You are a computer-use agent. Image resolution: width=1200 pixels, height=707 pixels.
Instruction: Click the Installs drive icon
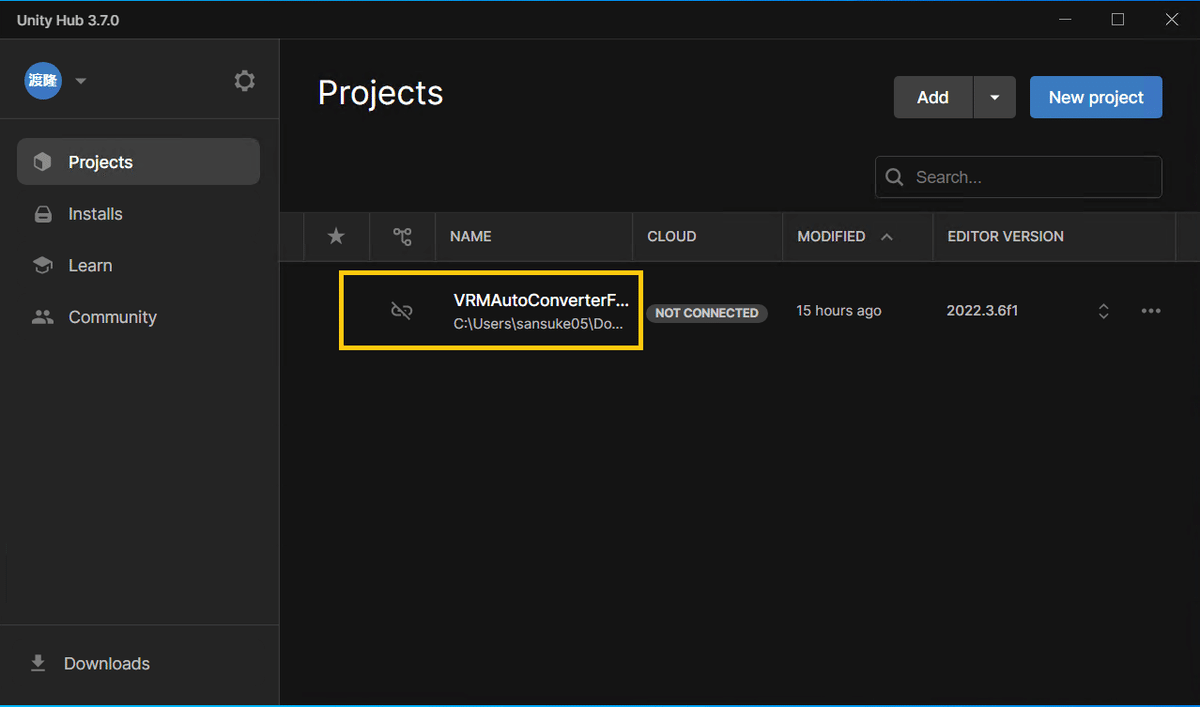(x=43, y=214)
